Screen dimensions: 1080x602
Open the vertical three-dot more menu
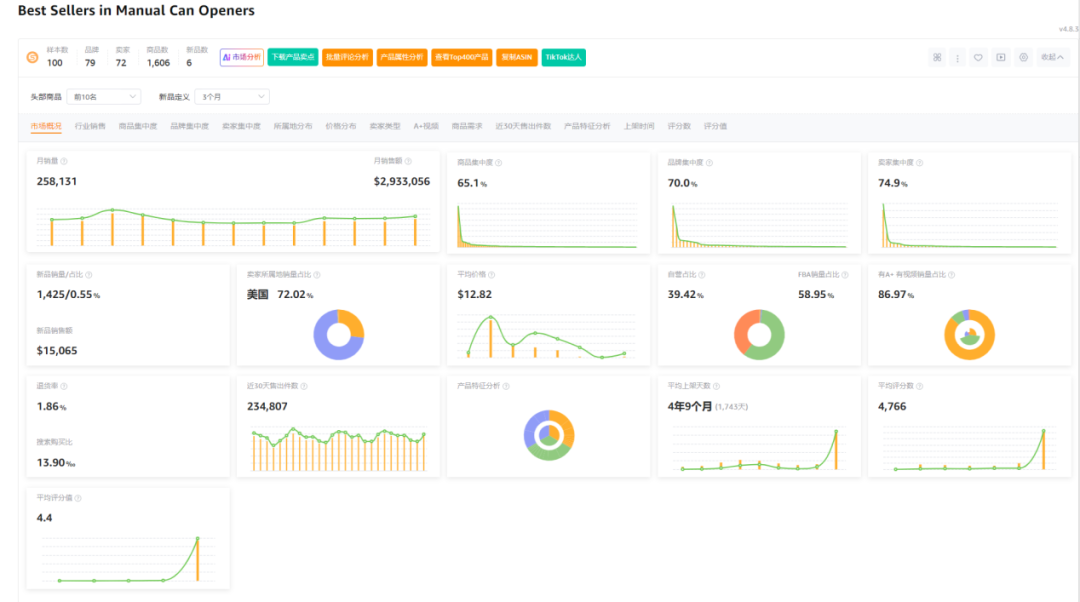(957, 58)
